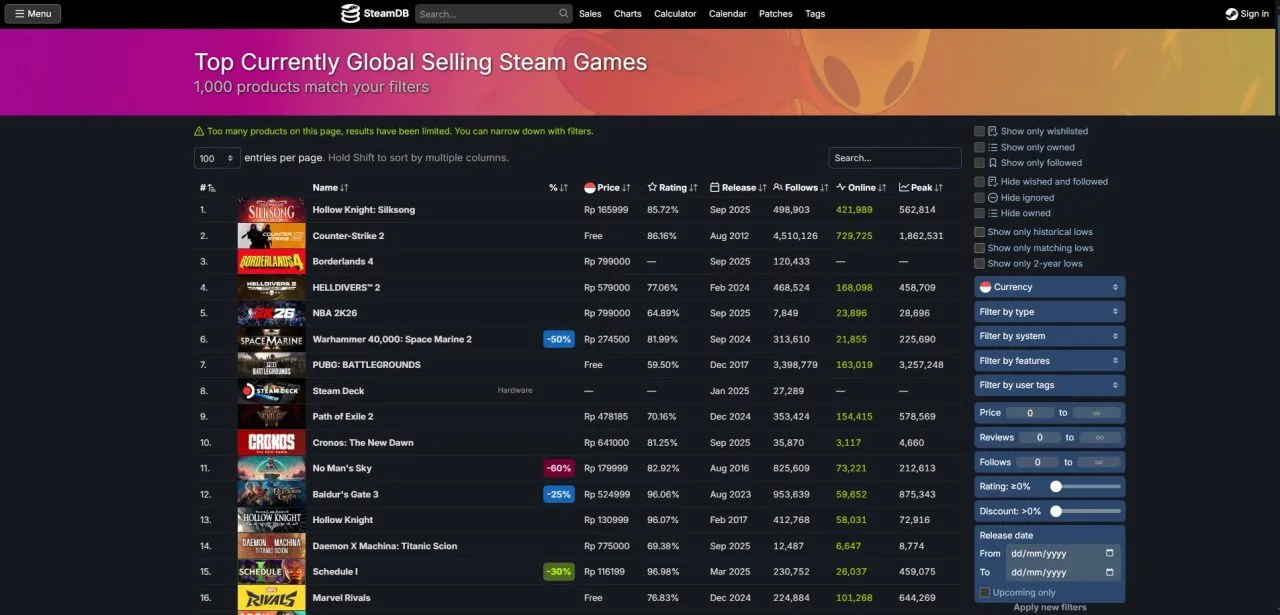Click the table Search input field
Screen dimensions: 1280x615
[x=894, y=157]
